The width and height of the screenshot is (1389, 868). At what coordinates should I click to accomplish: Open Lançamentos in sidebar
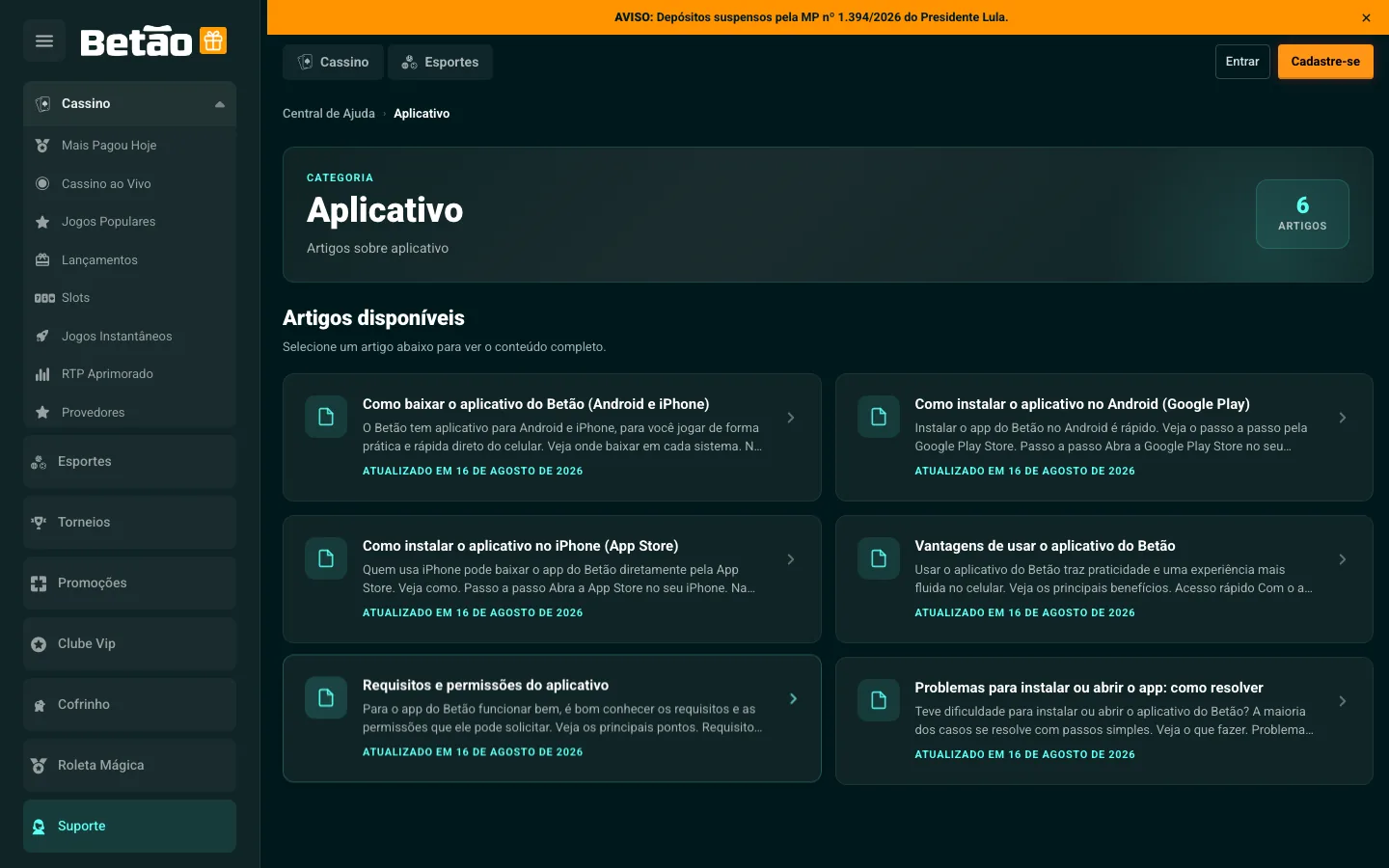tap(129, 259)
